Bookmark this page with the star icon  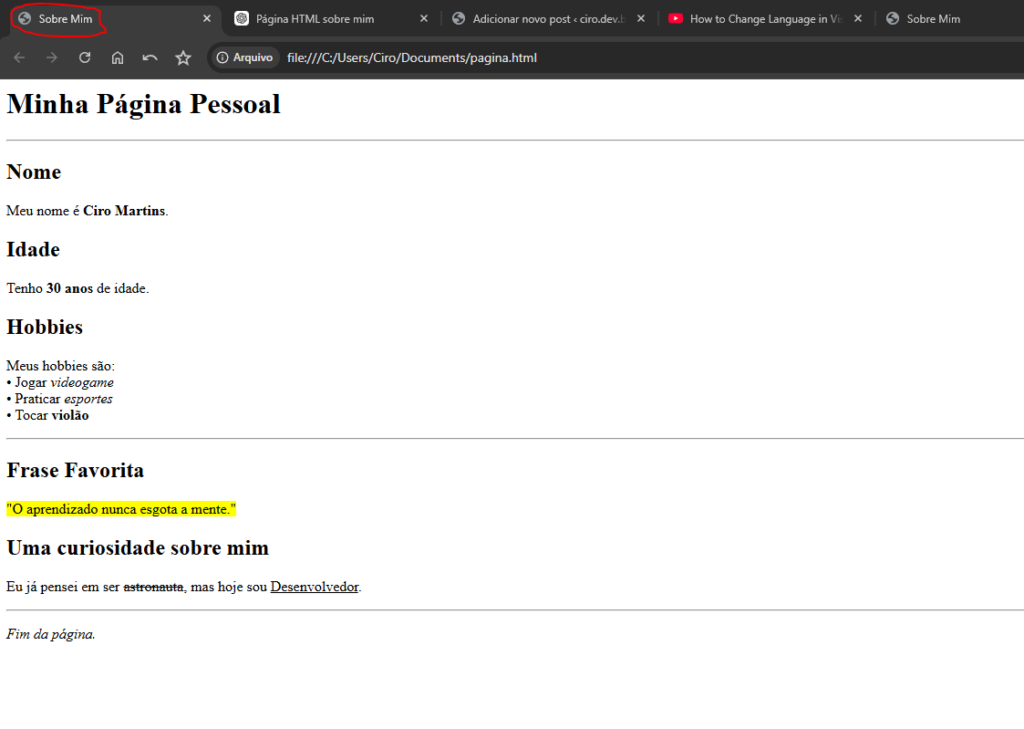tap(183, 58)
